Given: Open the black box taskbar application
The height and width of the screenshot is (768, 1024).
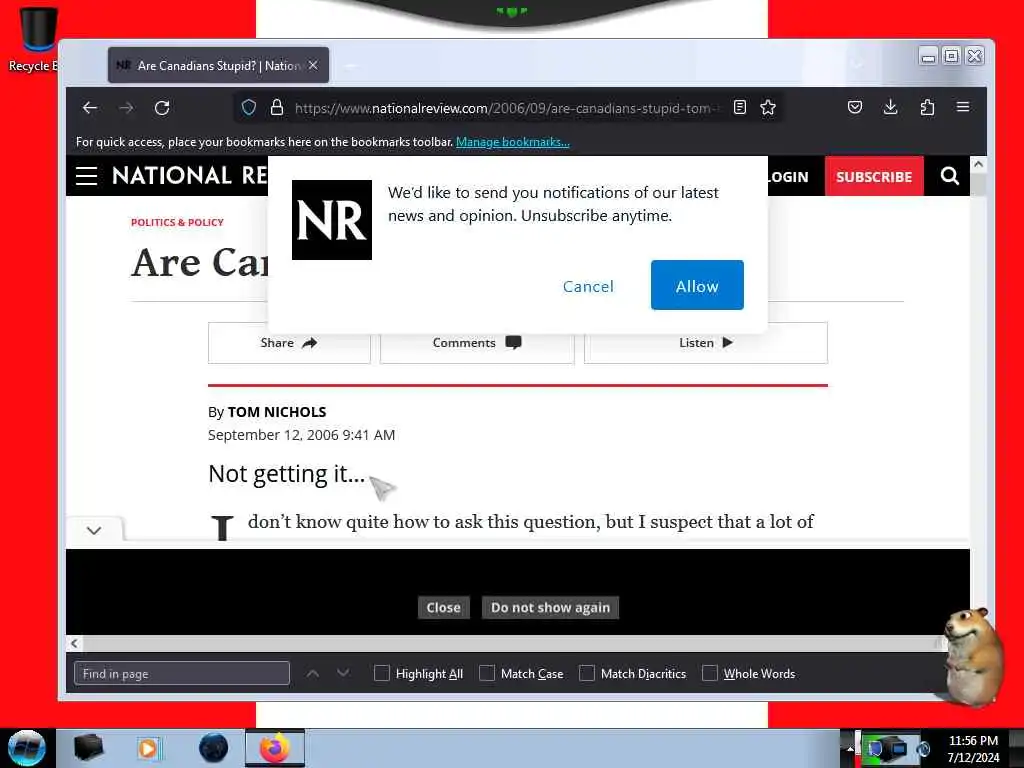Looking at the screenshot, I should [x=89, y=748].
